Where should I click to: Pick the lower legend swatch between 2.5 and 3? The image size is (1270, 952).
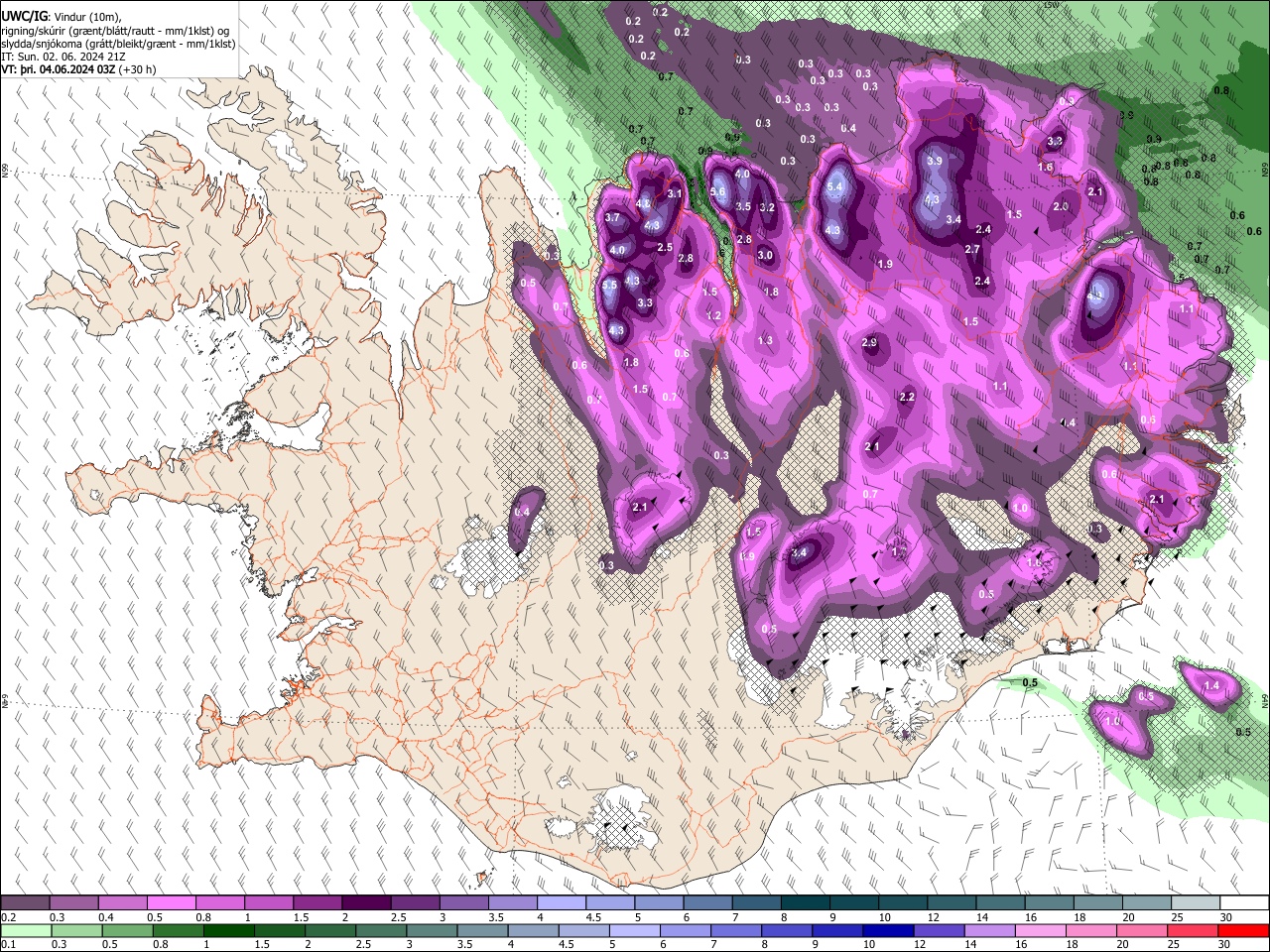382,931
